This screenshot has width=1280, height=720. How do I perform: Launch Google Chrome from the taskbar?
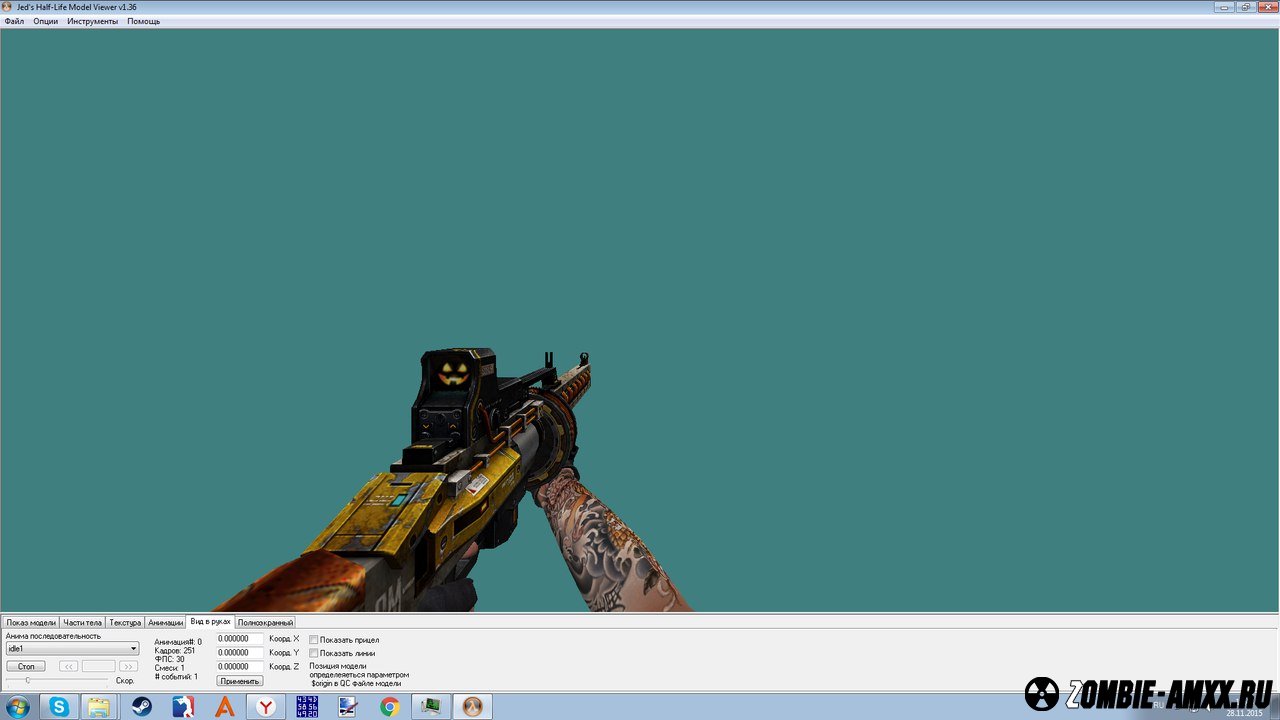pos(390,707)
